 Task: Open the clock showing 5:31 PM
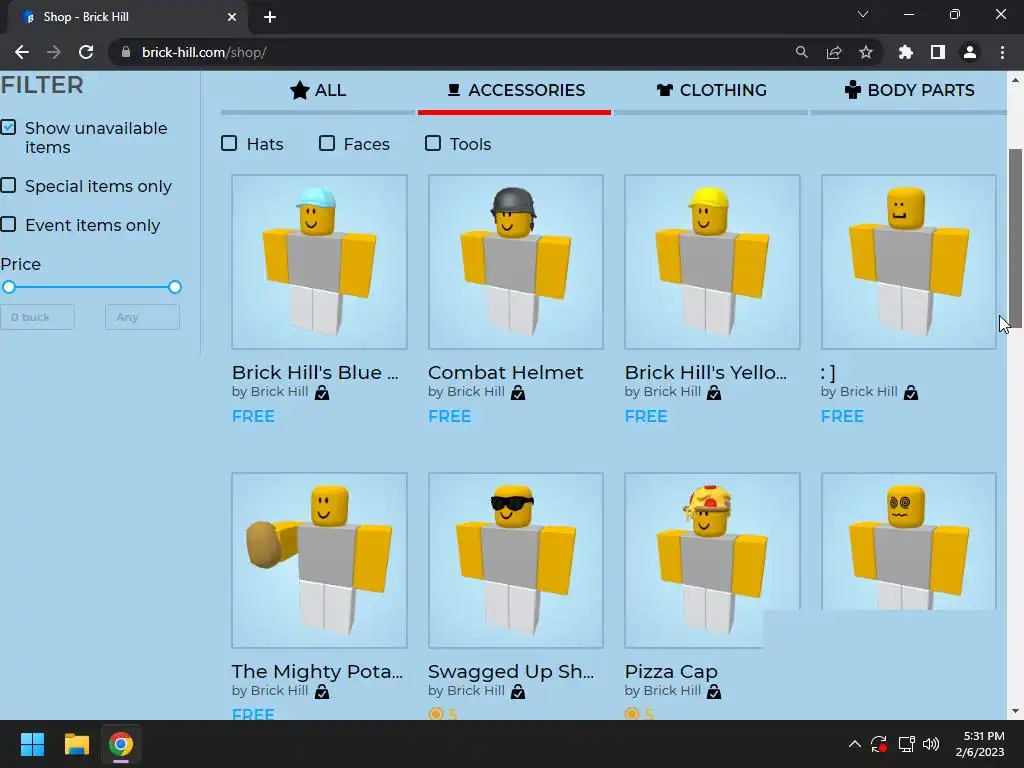[980, 744]
